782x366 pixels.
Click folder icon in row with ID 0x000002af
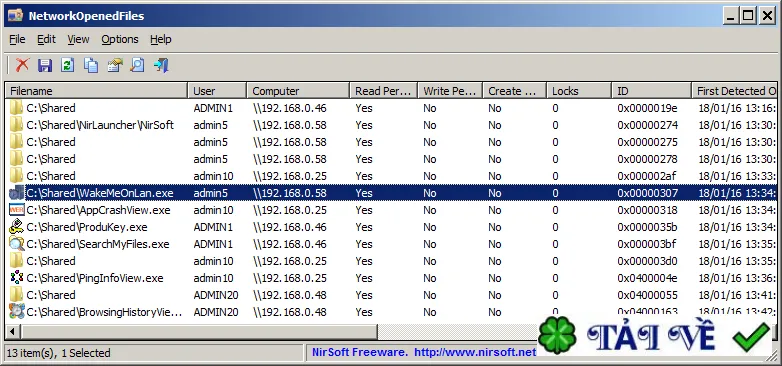pyautogui.click(x=16, y=176)
